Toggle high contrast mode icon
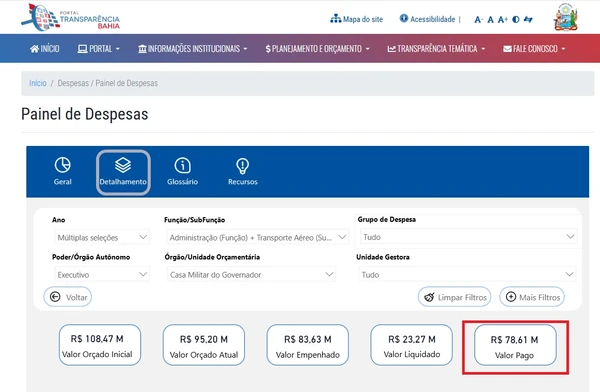 [516, 19]
